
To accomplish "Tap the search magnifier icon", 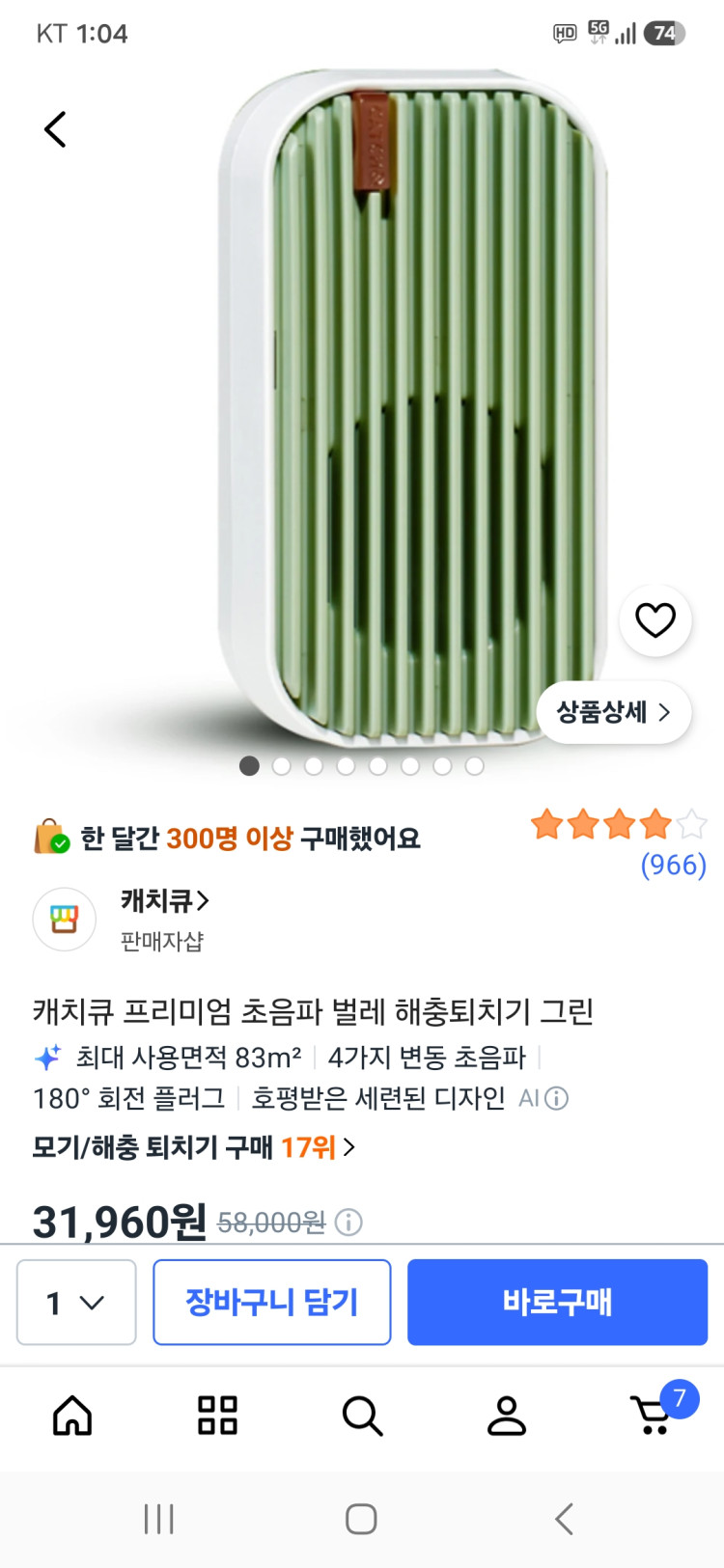I will [362, 1416].
